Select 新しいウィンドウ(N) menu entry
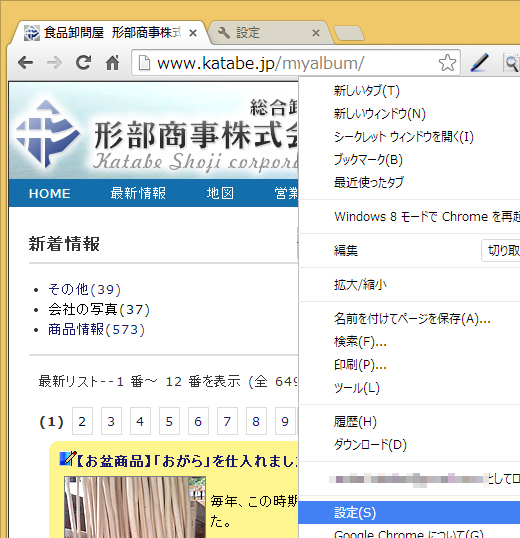 click(x=409, y=114)
